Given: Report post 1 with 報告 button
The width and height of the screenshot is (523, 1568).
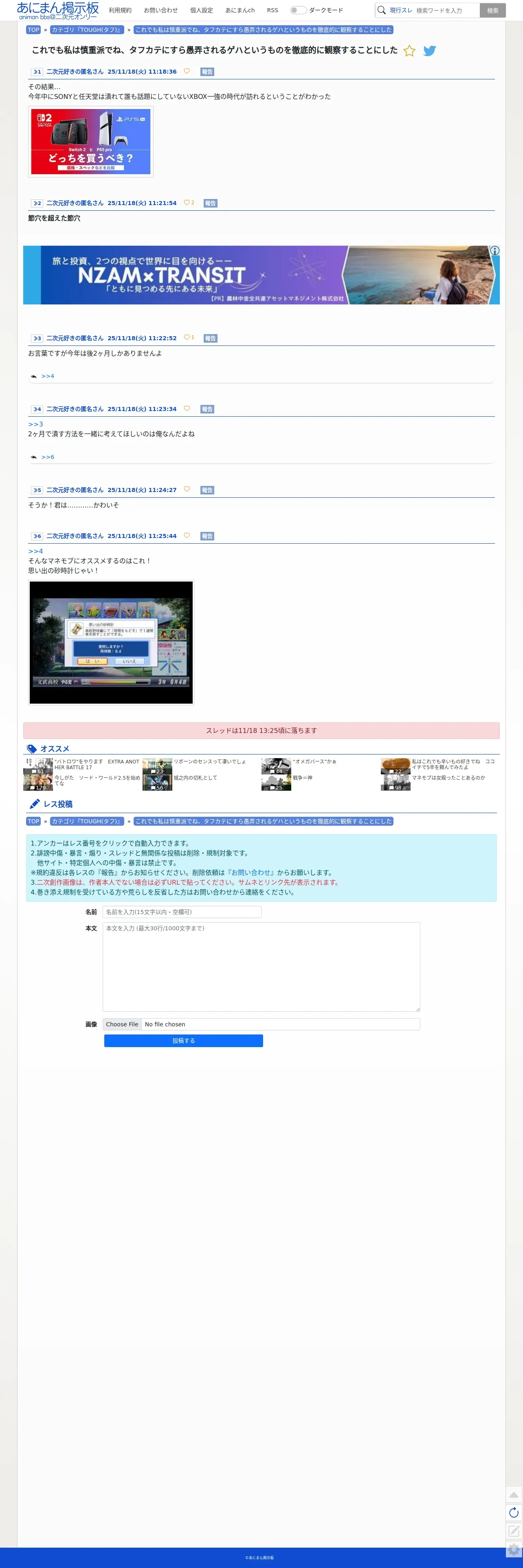Looking at the screenshot, I should click(207, 72).
